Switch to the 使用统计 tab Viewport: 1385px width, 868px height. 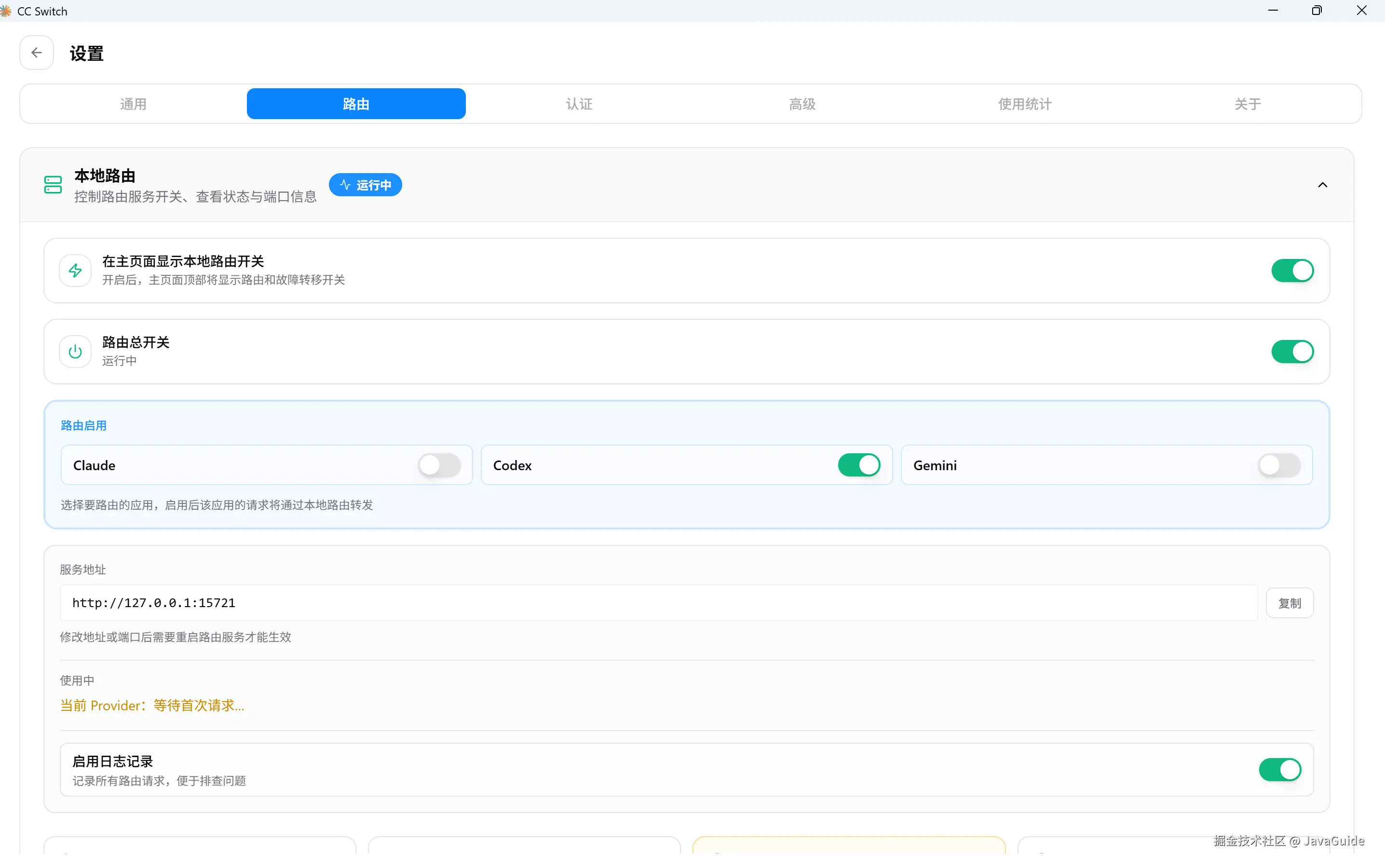click(x=1025, y=104)
